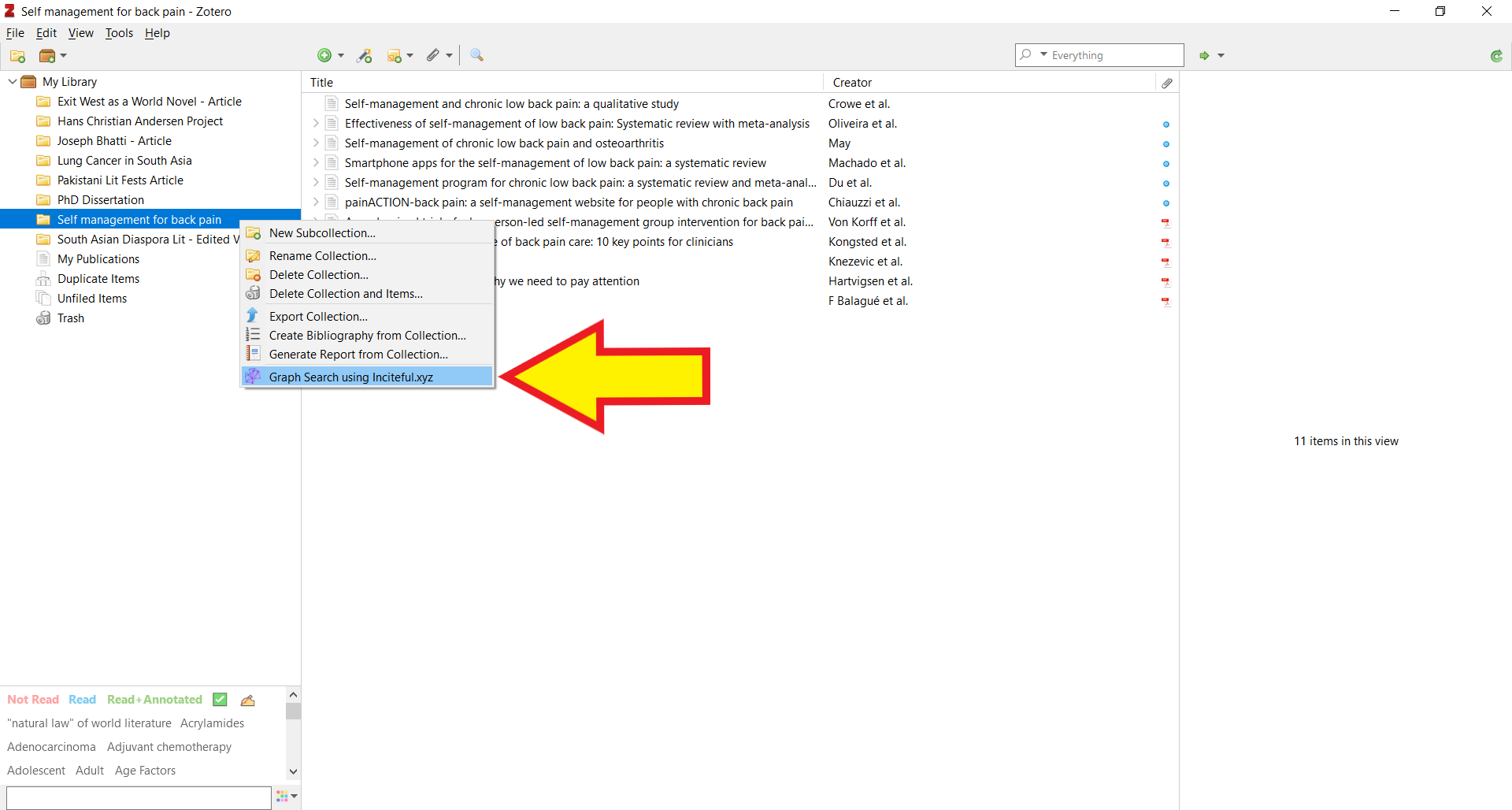Choose Generate Report from Collection
Screen dimensions: 1512x810
(x=367, y=355)
